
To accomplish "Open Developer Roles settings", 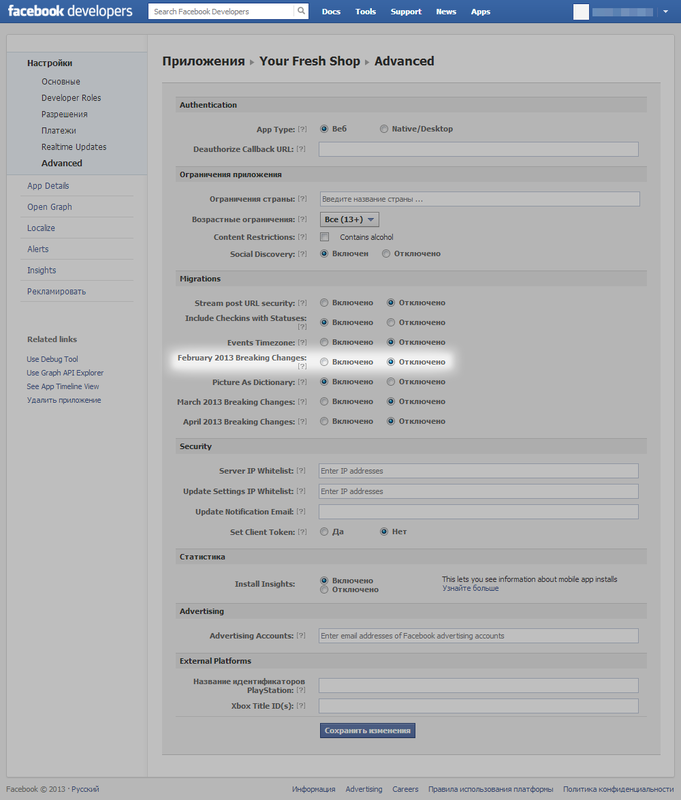I will [71, 98].
